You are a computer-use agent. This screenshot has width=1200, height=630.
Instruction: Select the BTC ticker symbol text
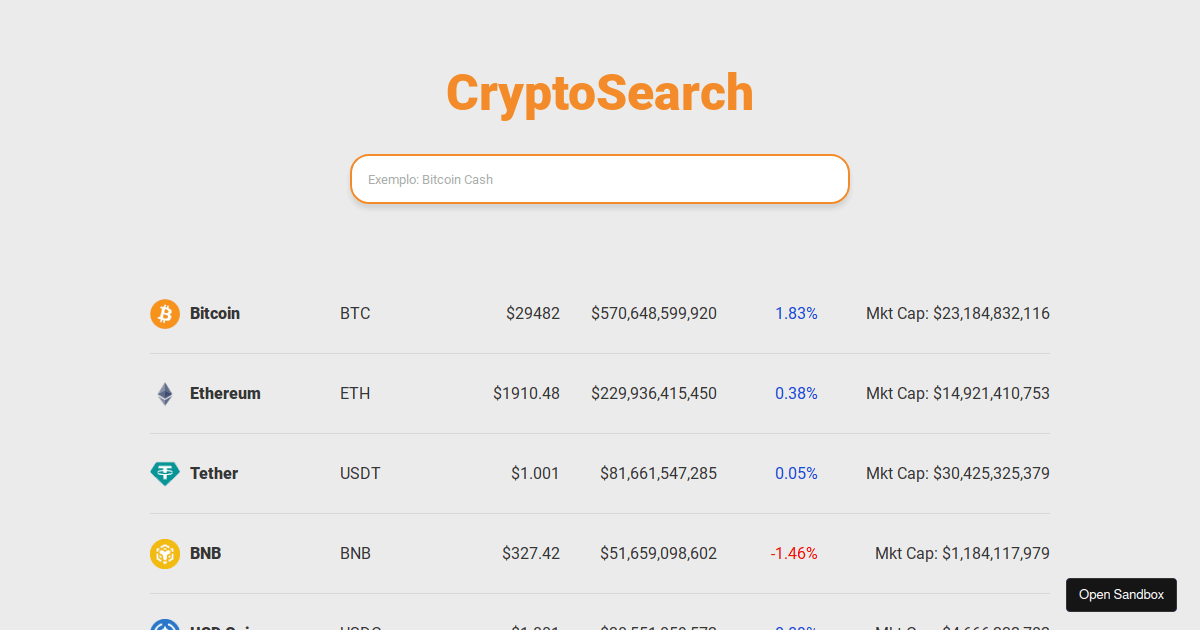point(355,313)
